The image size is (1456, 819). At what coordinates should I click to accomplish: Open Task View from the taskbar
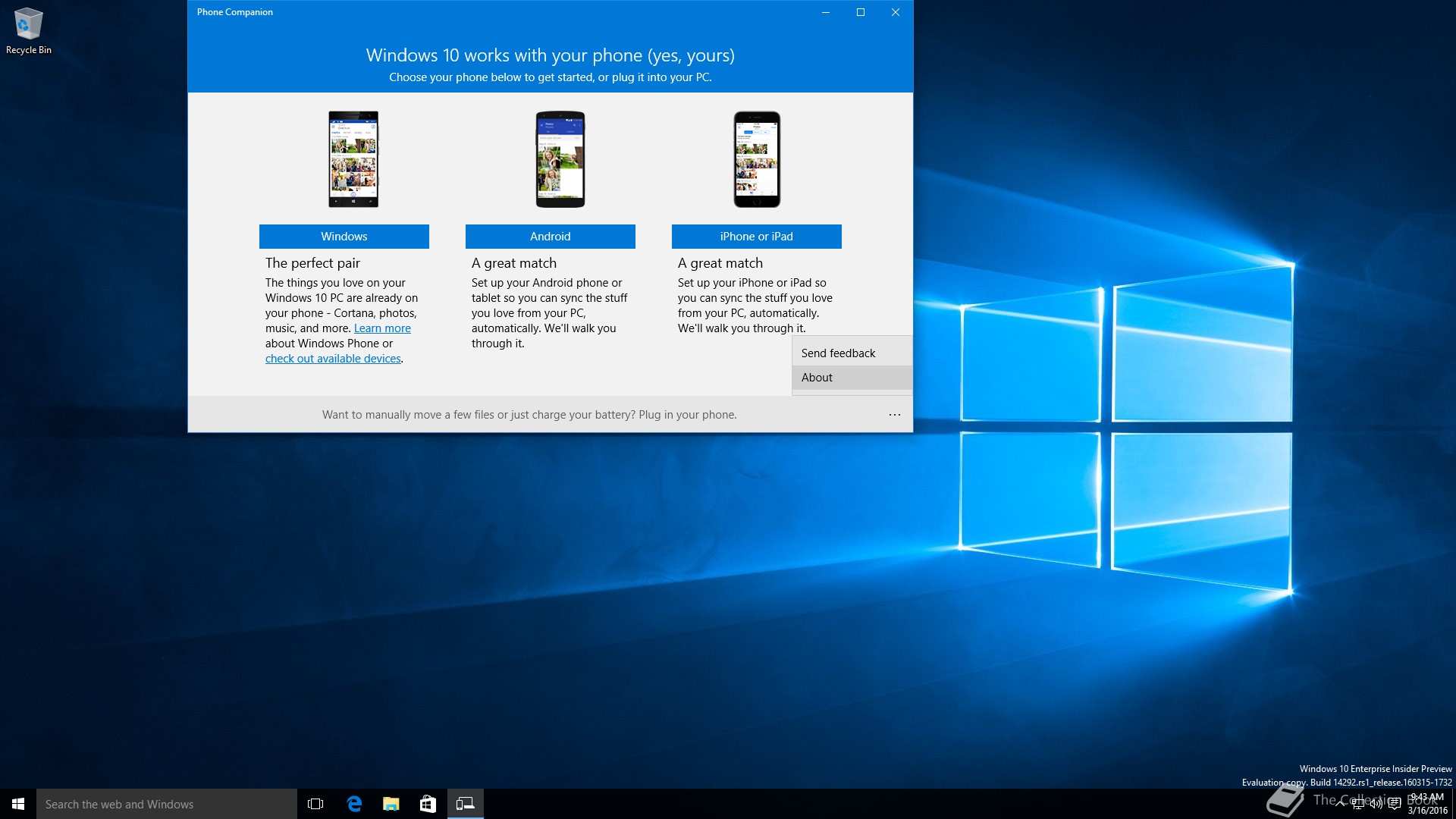(315, 804)
